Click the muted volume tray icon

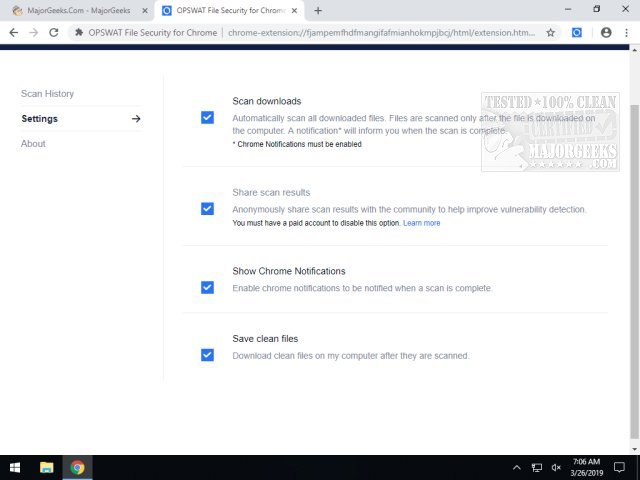point(556,468)
